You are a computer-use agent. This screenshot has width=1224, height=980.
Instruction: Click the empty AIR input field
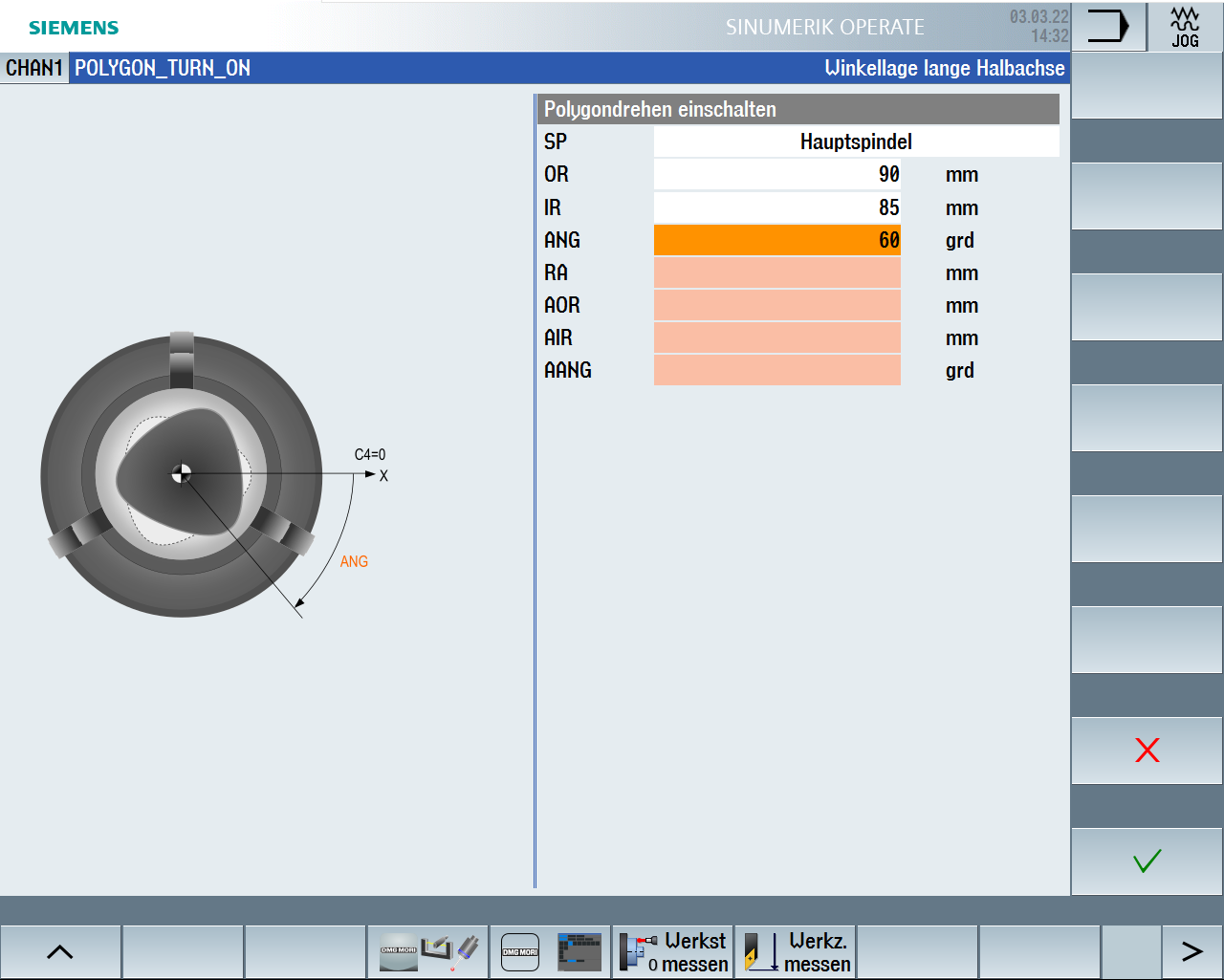click(777, 338)
